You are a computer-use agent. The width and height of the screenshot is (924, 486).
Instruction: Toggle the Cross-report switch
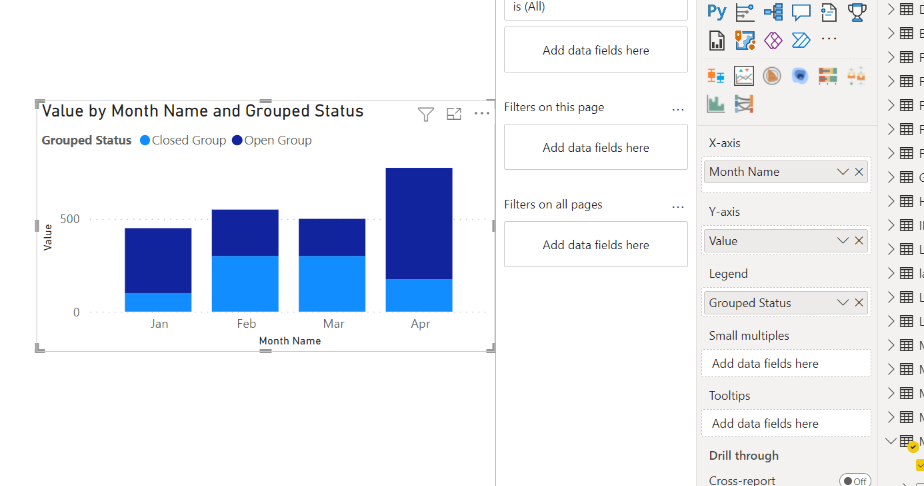pos(854,481)
